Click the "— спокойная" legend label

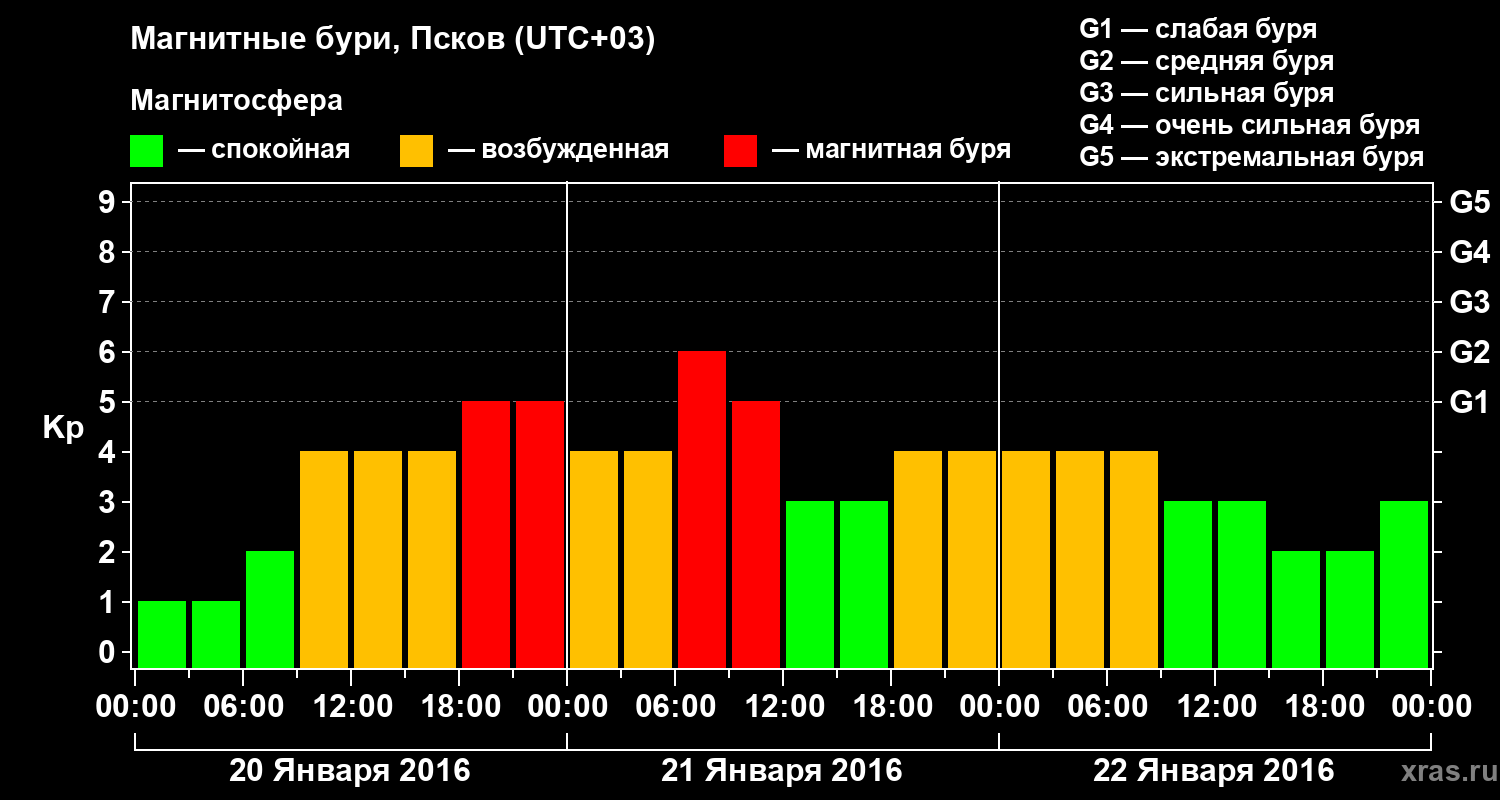[x=264, y=150]
